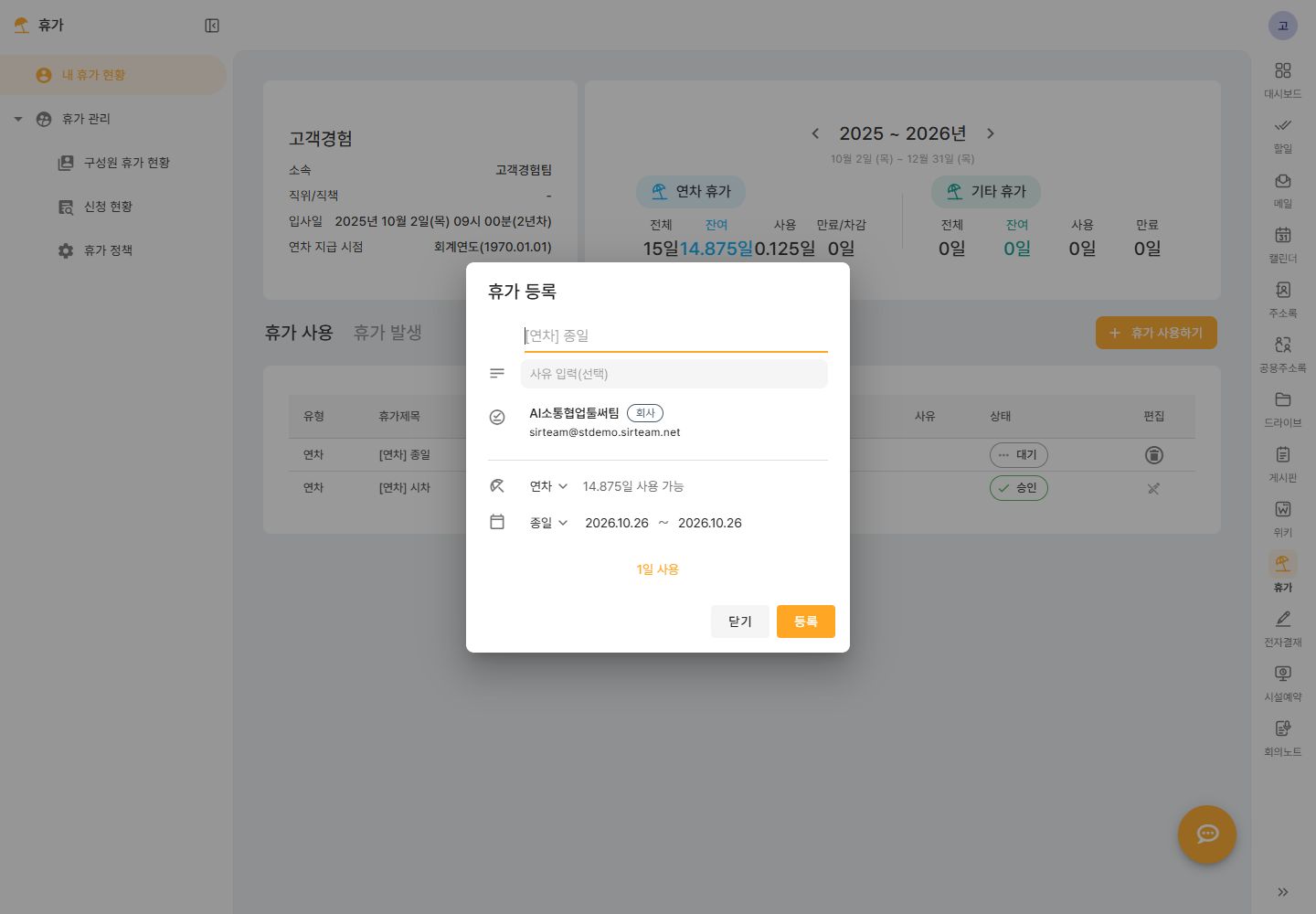Open the Shared address book (공용주소록) icon
Screen dimensions: 1316x914
tap(1283, 345)
